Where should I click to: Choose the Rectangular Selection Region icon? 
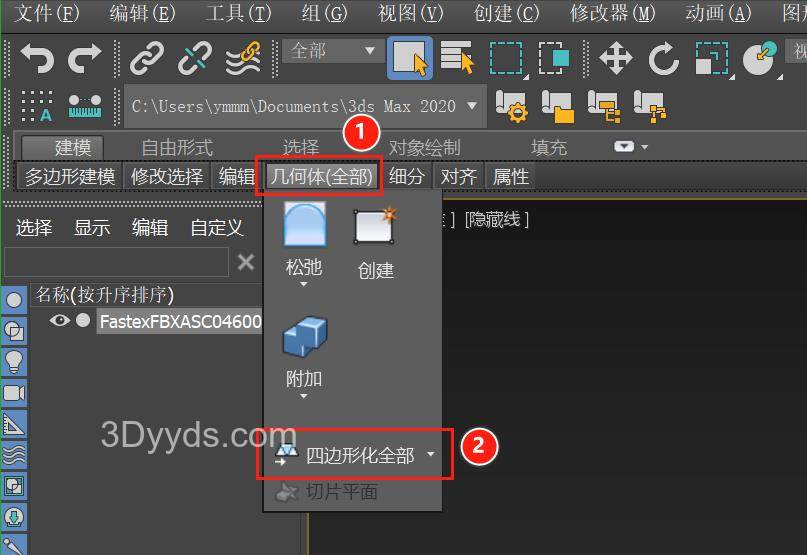click(506, 58)
